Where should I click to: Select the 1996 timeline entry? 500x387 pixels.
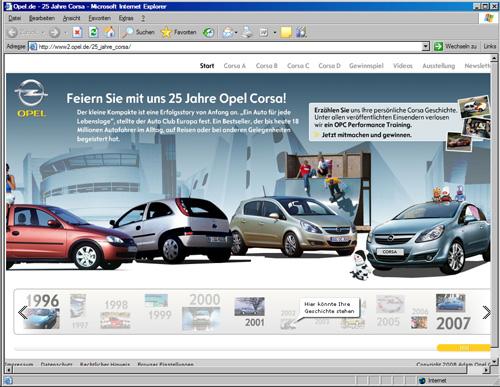pos(43,311)
